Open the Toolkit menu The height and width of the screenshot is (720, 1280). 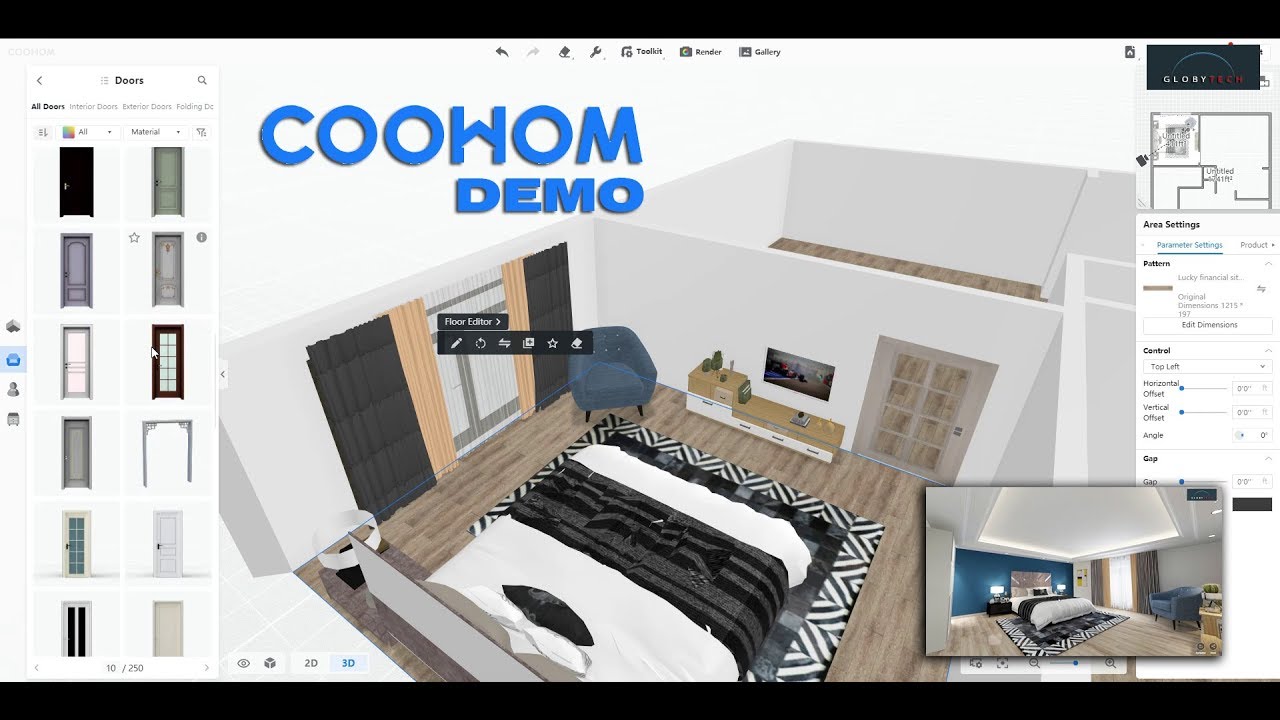coord(641,52)
